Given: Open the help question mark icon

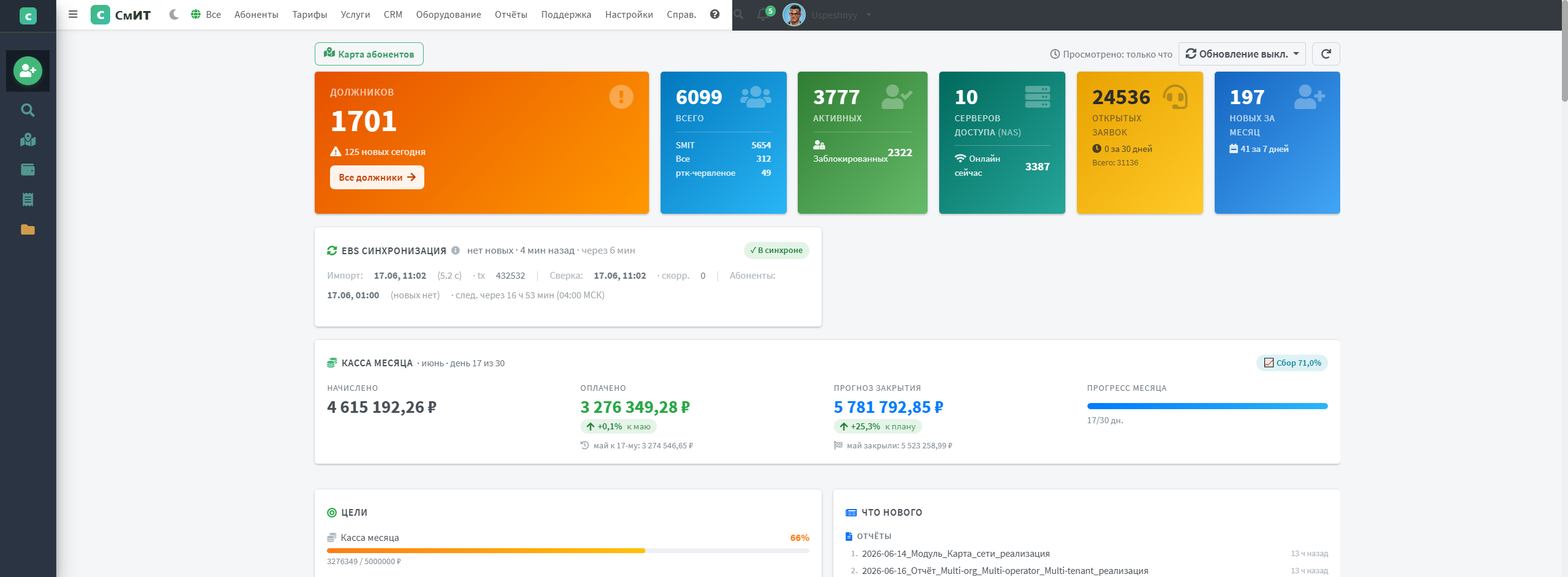Looking at the screenshot, I should pyautogui.click(x=715, y=14).
